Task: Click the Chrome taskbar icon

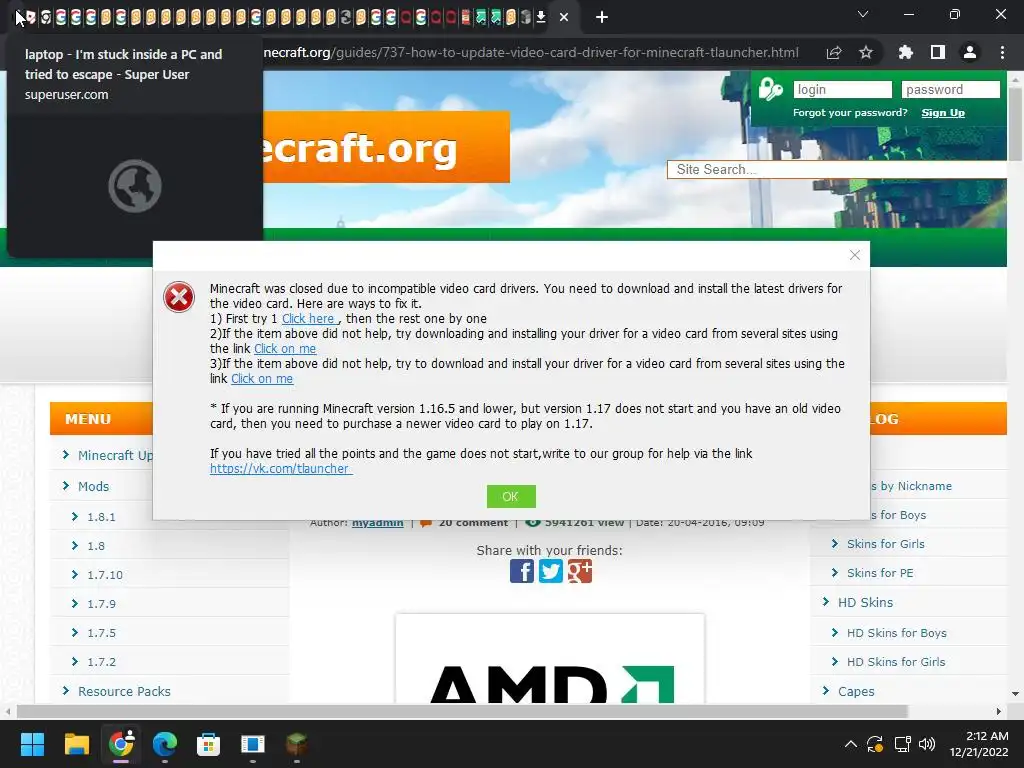Action: click(x=121, y=744)
